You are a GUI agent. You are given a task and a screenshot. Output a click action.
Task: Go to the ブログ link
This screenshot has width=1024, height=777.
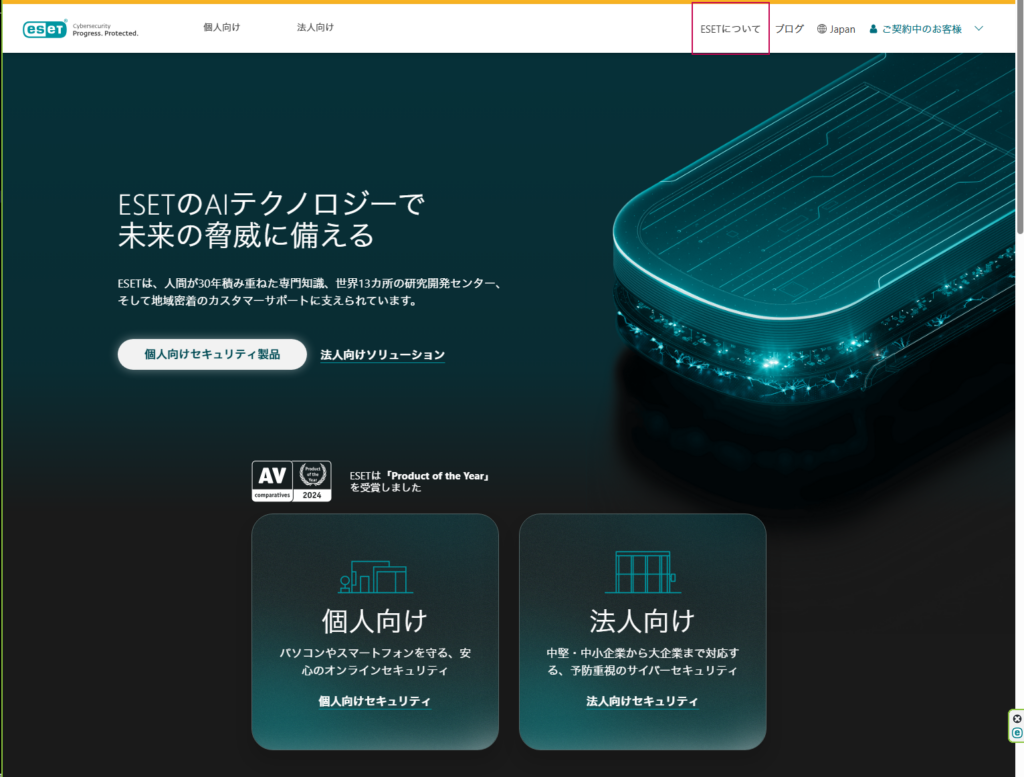click(x=789, y=29)
